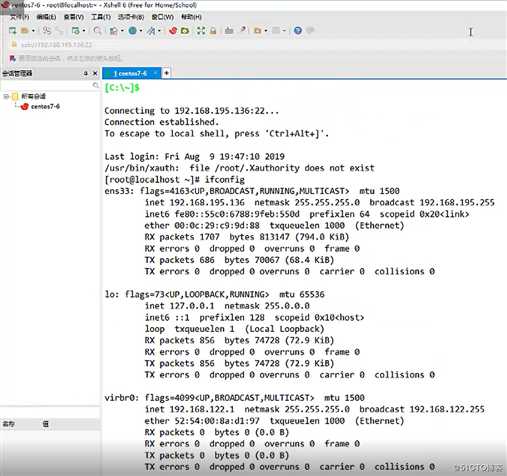Click the flag icon on quick-command bar
The height and width of the screenshot is (476, 507).
coord(13,59)
